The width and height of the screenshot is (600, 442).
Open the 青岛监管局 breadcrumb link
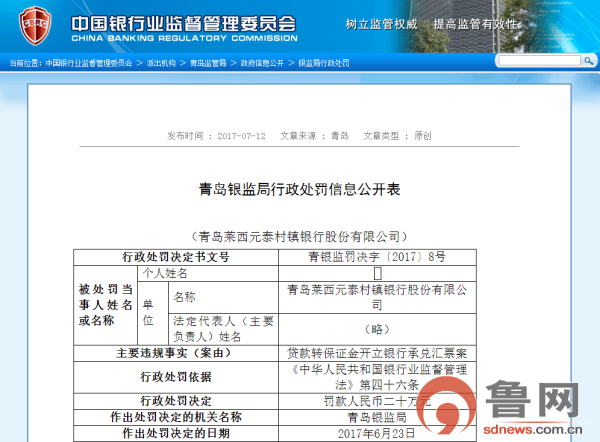[208, 63]
